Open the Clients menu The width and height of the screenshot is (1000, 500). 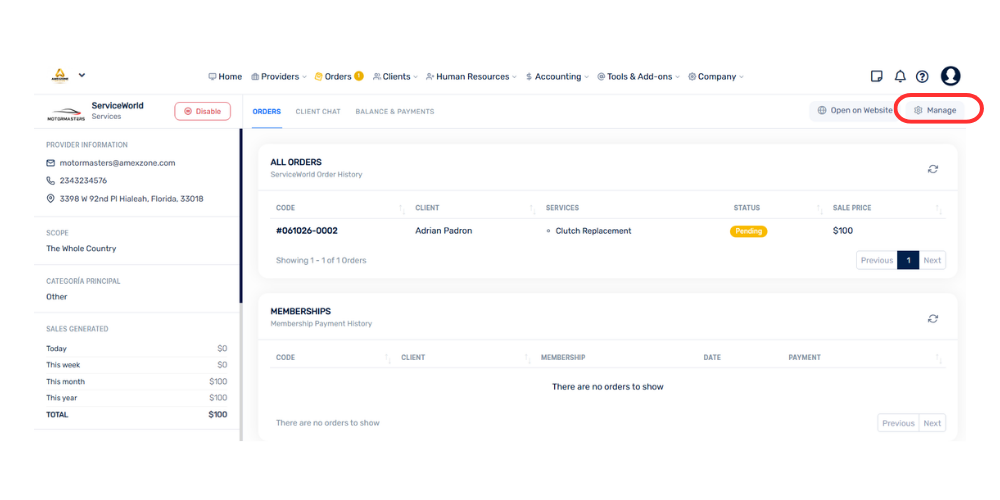pos(395,77)
